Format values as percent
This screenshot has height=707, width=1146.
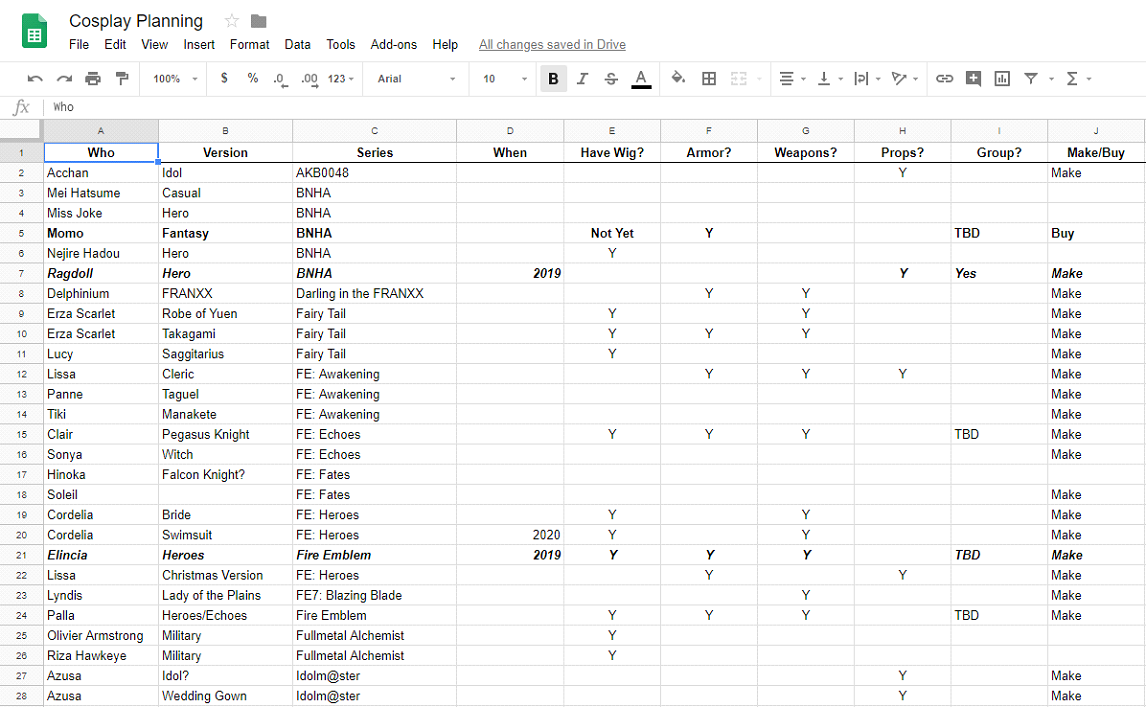[252, 78]
